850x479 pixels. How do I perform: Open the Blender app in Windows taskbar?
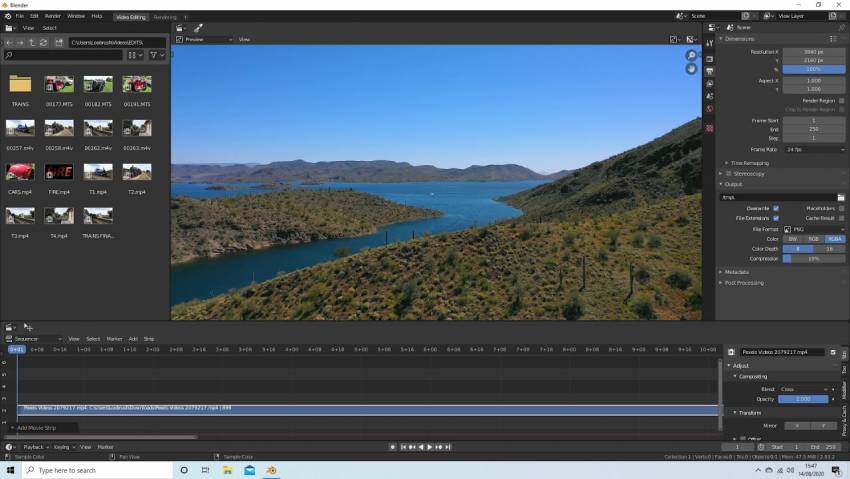(x=271, y=470)
